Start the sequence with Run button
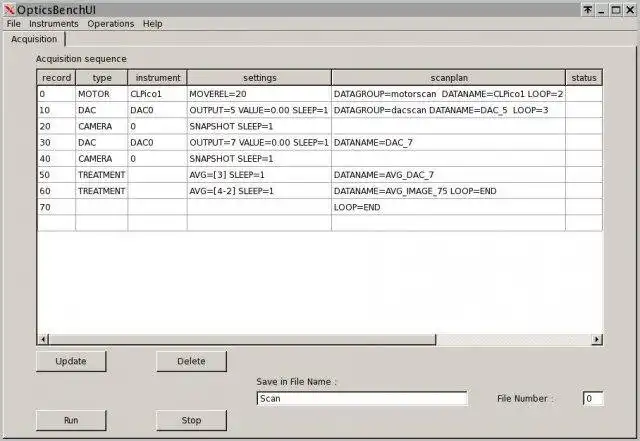Image resolution: width=640 pixels, height=441 pixels. [71, 420]
